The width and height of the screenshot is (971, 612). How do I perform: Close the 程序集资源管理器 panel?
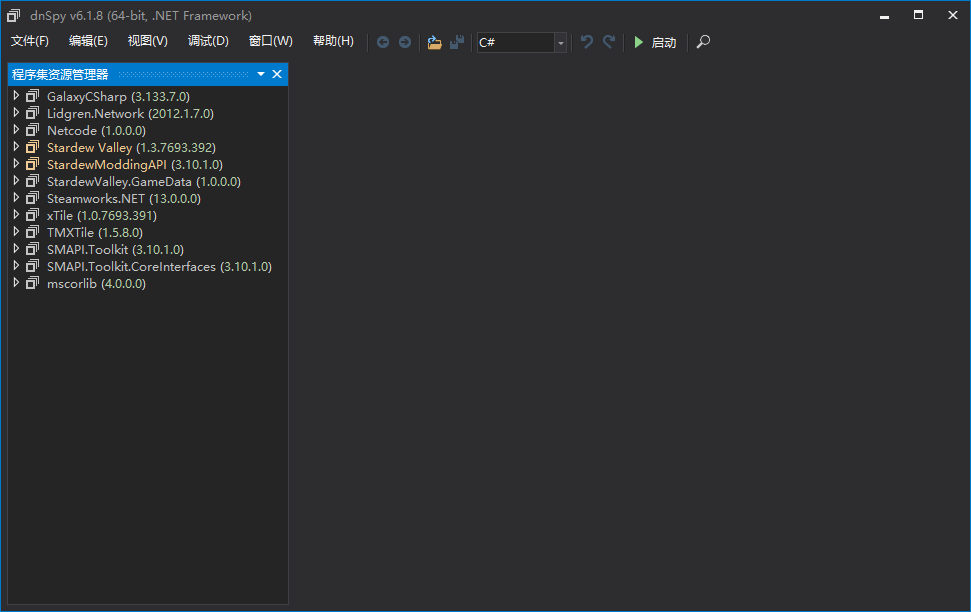[x=277, y=74]
